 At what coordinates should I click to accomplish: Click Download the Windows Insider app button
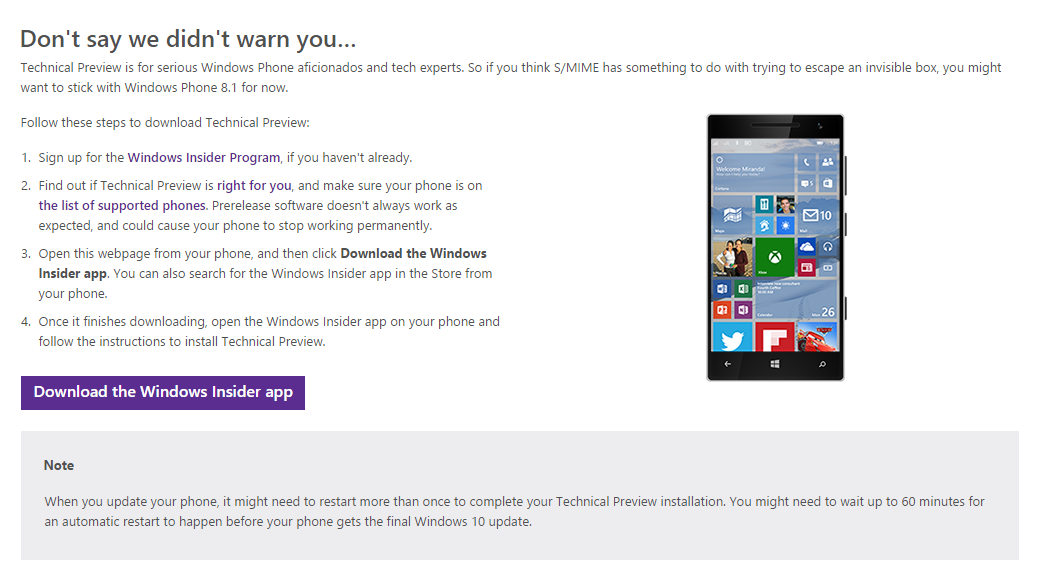tap(162, 393)
